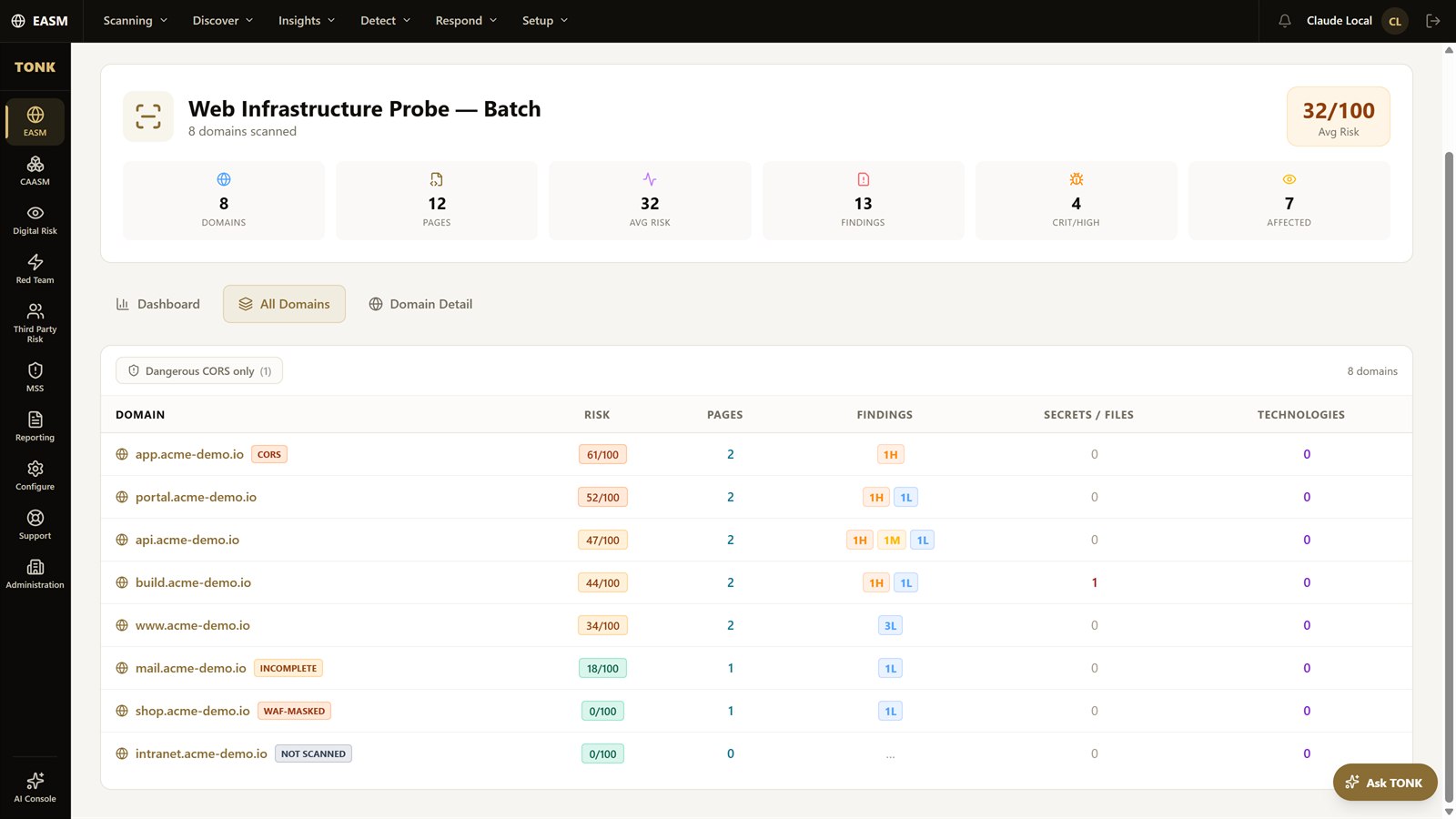Click the notifications bell icon
1456x819 pixels.
coord(1285,21)
